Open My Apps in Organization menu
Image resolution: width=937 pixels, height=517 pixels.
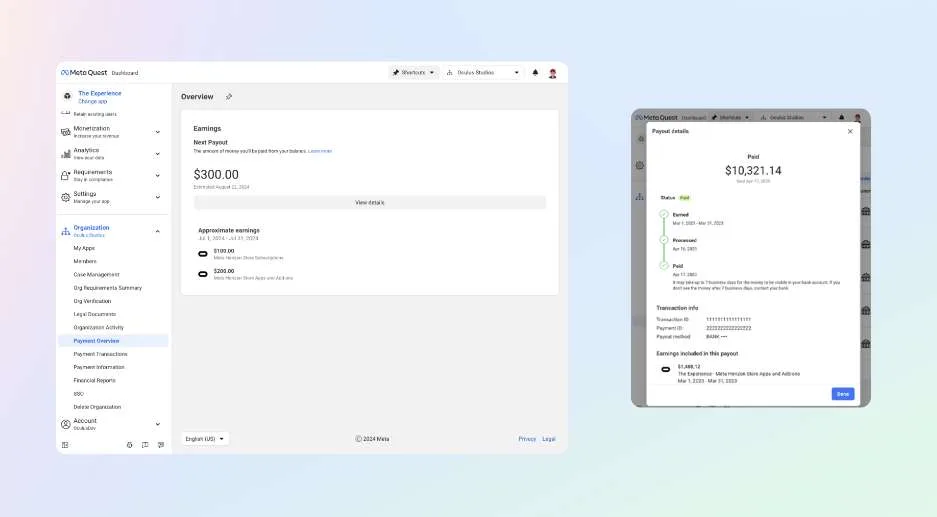click(x=84, y=248)
